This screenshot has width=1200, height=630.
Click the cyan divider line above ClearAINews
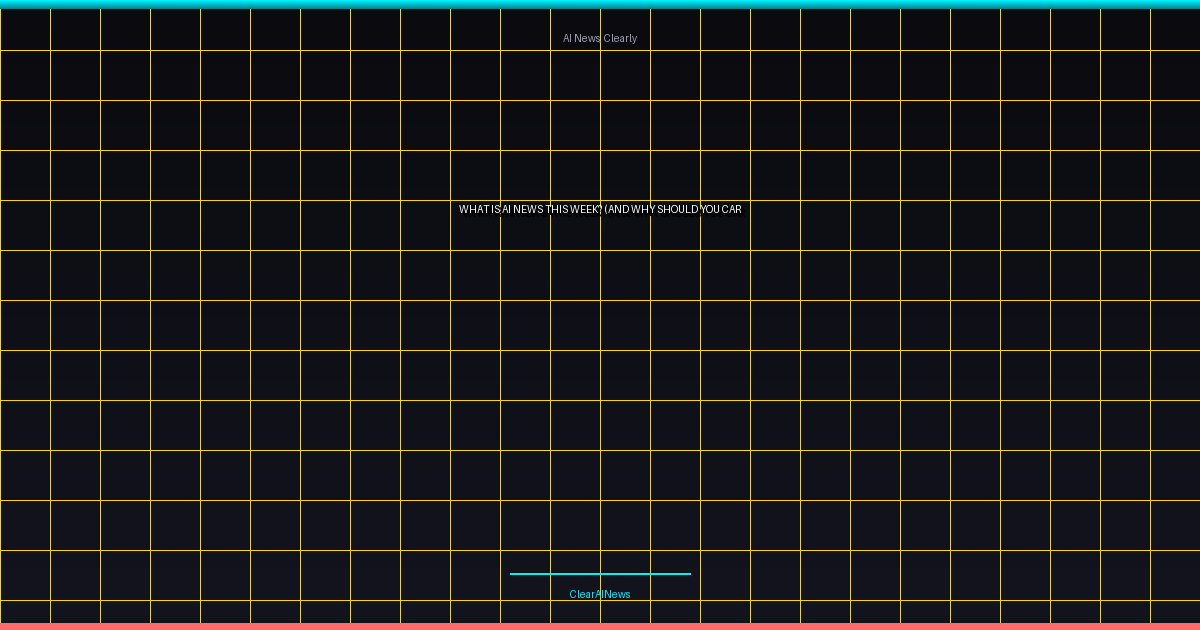[x=600, y=574]
